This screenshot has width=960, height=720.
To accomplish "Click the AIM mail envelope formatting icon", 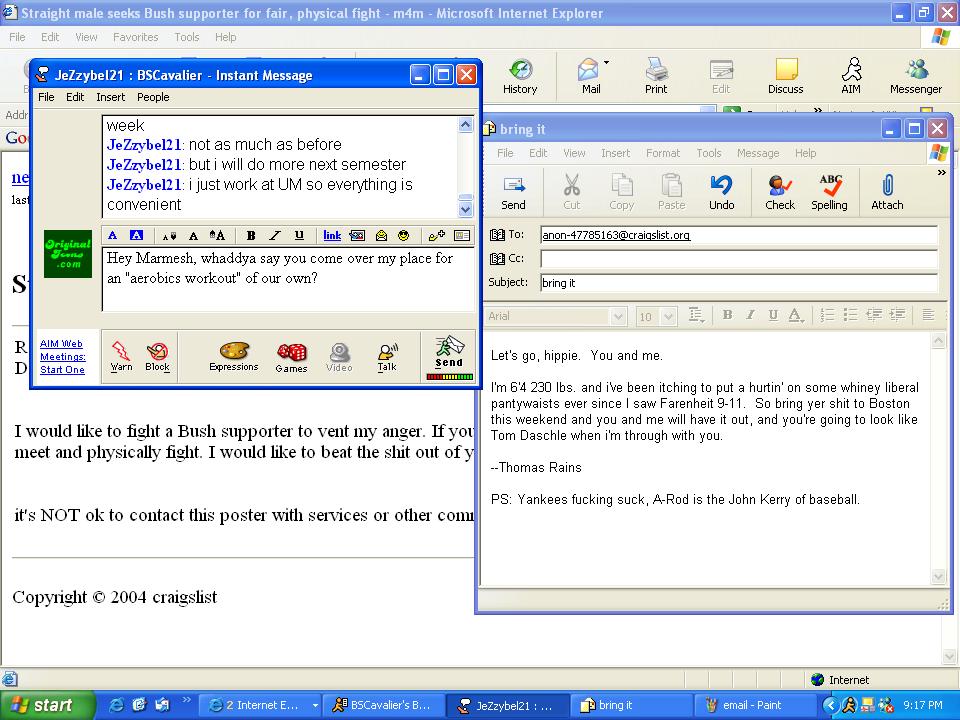I will 381,236.
